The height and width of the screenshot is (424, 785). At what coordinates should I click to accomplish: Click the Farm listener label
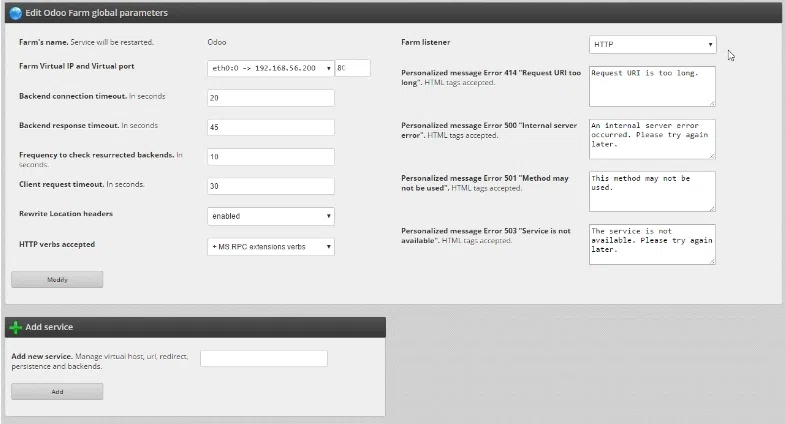click(x=426, y=43)
